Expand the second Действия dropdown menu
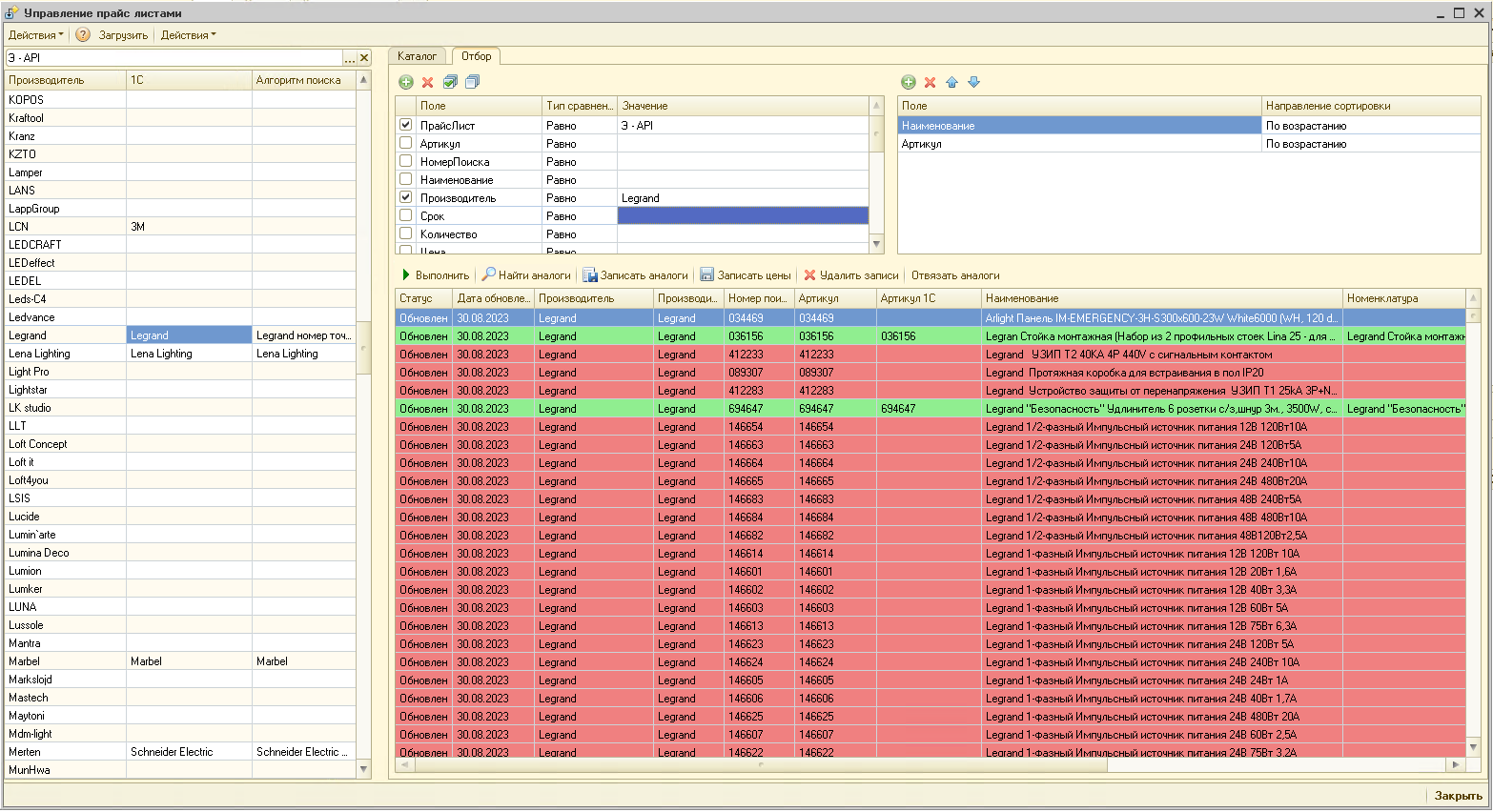This screenshot has height=812, width=1493. pyautogui.click(x=188, y=35)
